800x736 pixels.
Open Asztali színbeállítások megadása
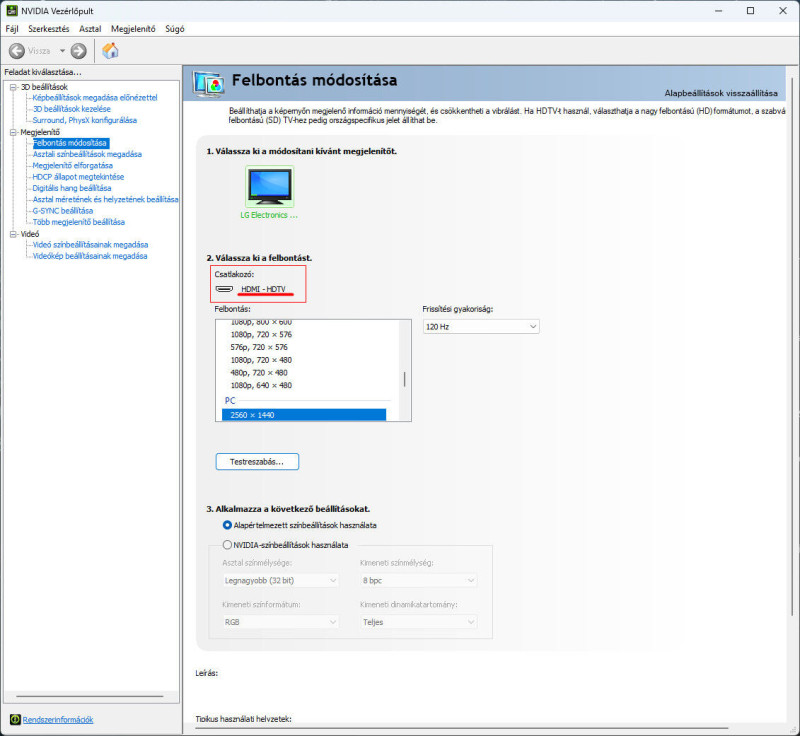coord(87,154)
